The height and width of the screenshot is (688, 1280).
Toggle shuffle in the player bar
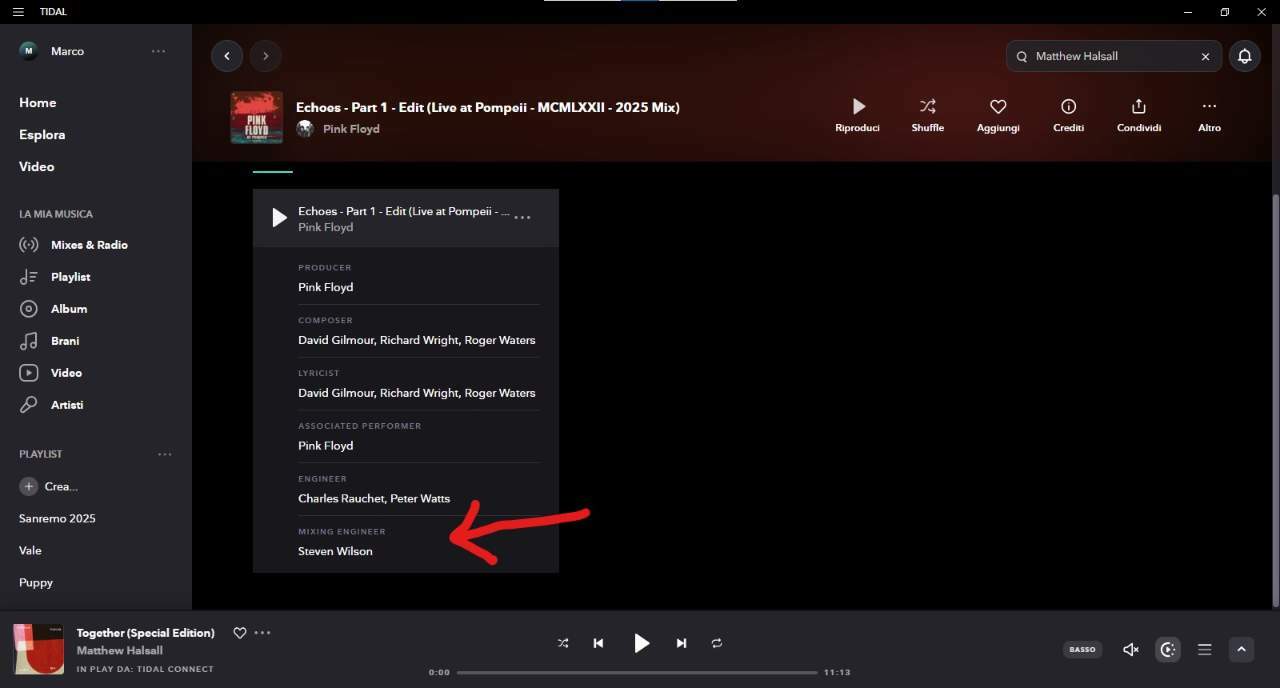point(563,643)
